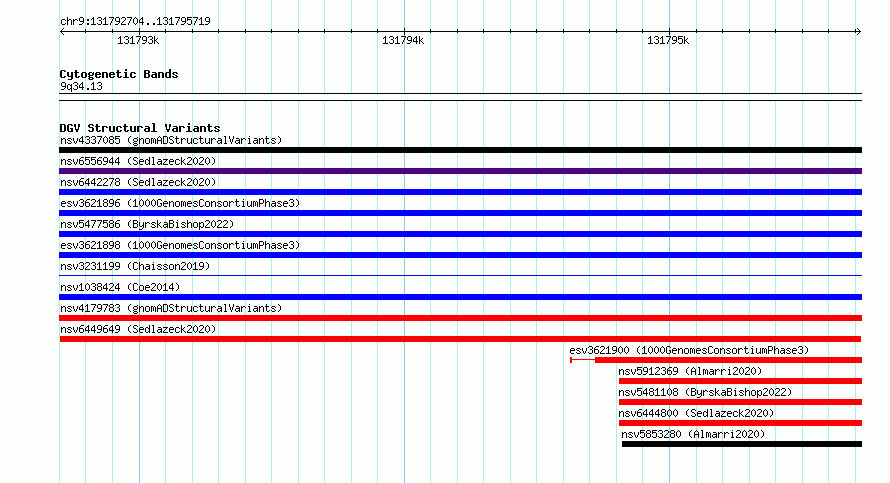Click the blue bar of nsv6442278
This screenshot has width=890, height=483.
tap(460, 192)
